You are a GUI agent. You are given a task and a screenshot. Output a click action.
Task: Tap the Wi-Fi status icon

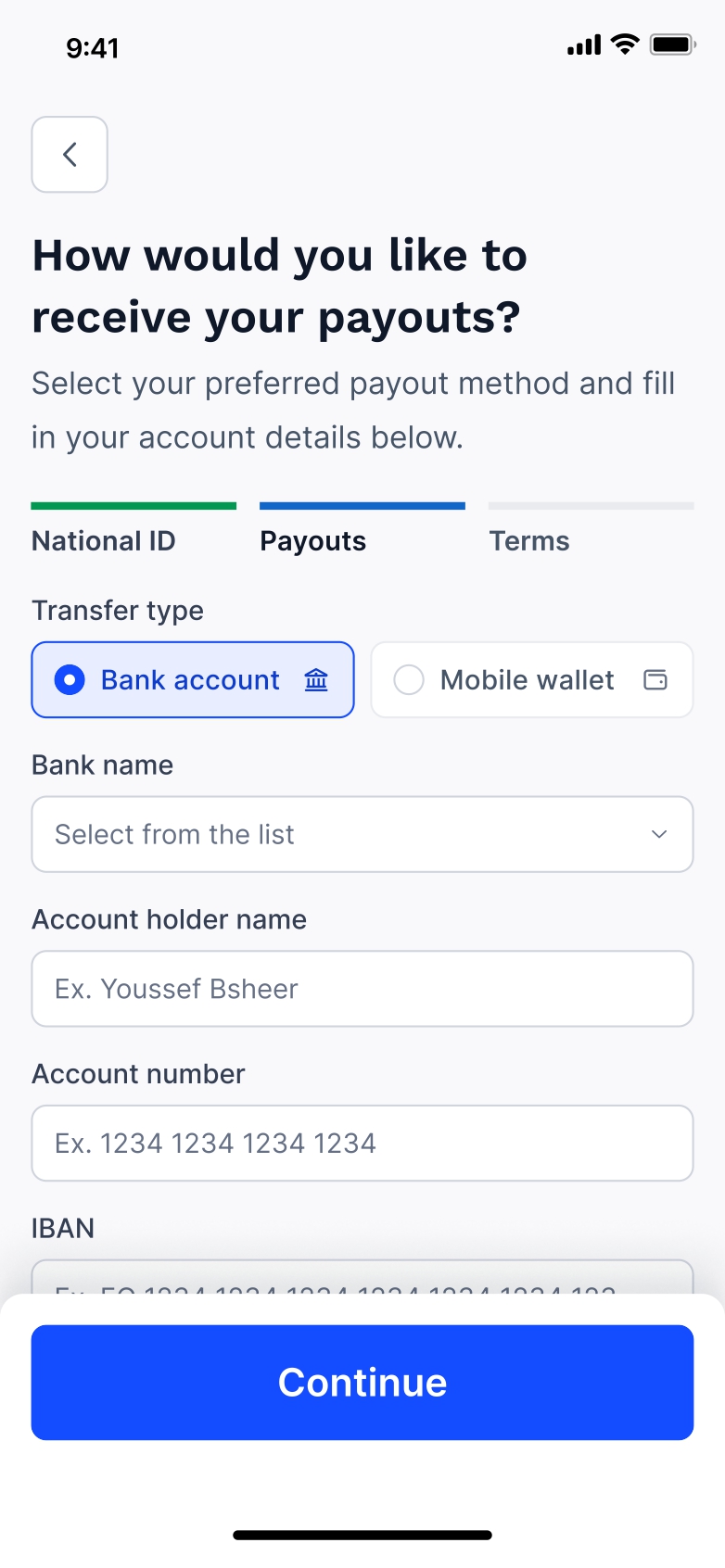626,44
